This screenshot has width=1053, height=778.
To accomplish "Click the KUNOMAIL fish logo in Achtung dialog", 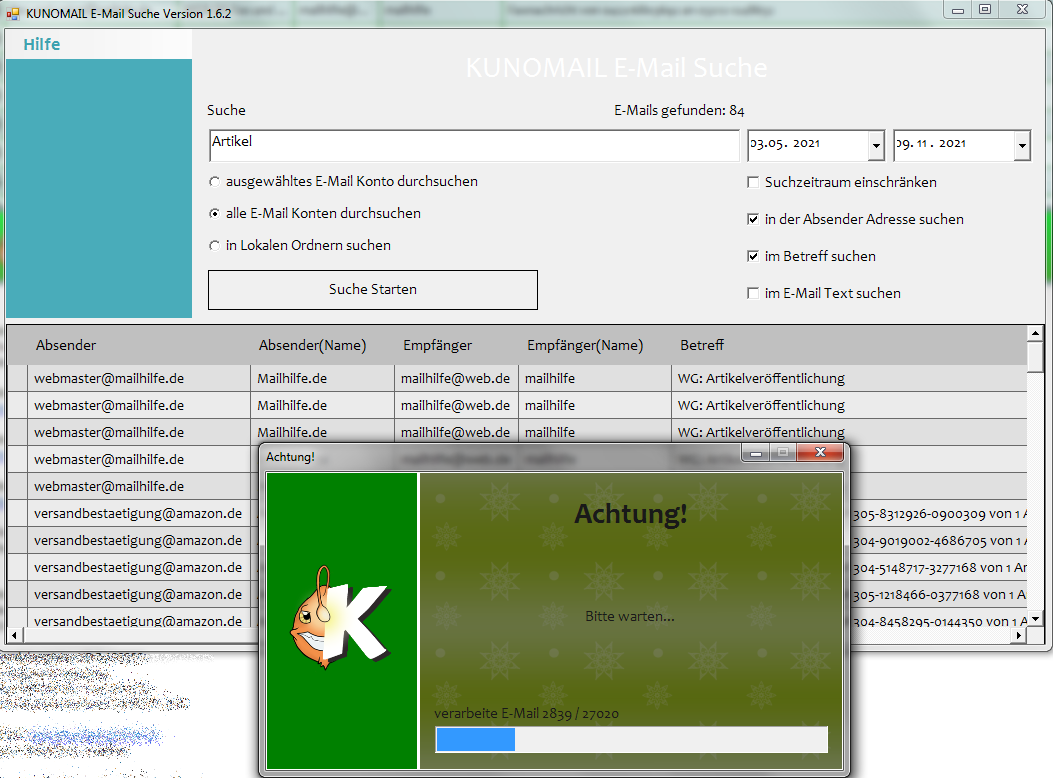I will point(340,618).
